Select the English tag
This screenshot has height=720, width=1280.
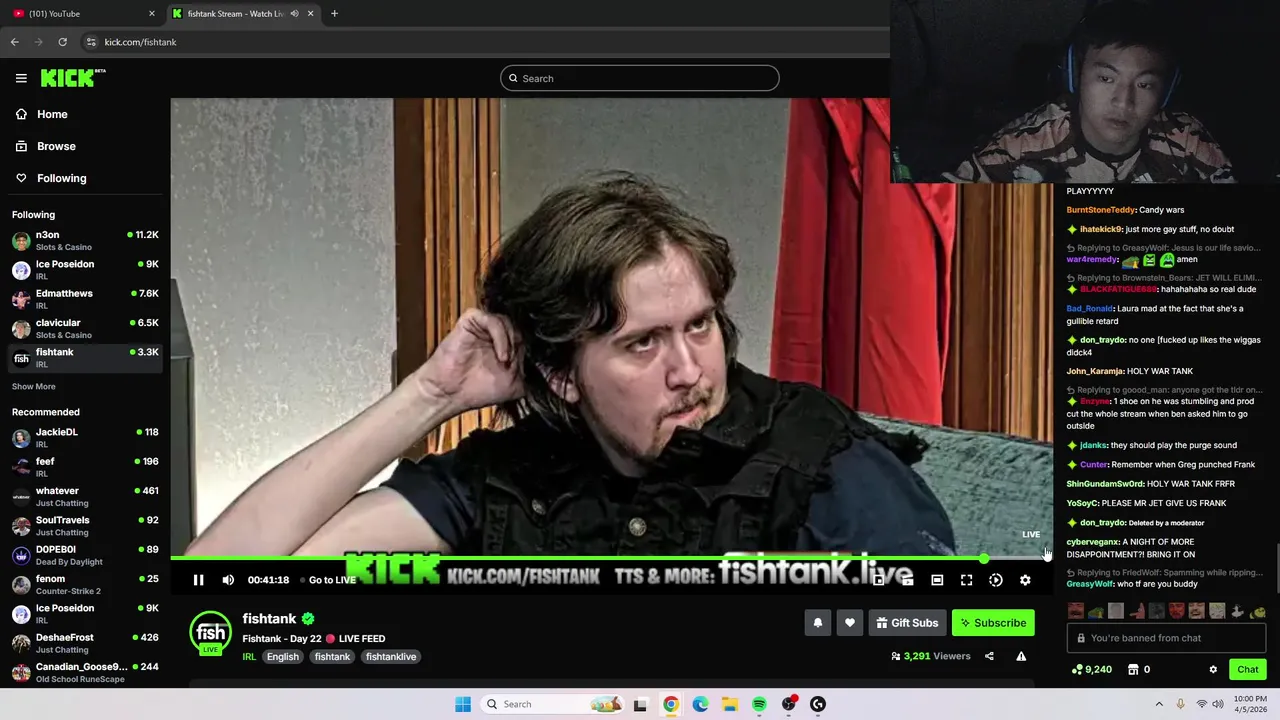click(x=283, y=657)
